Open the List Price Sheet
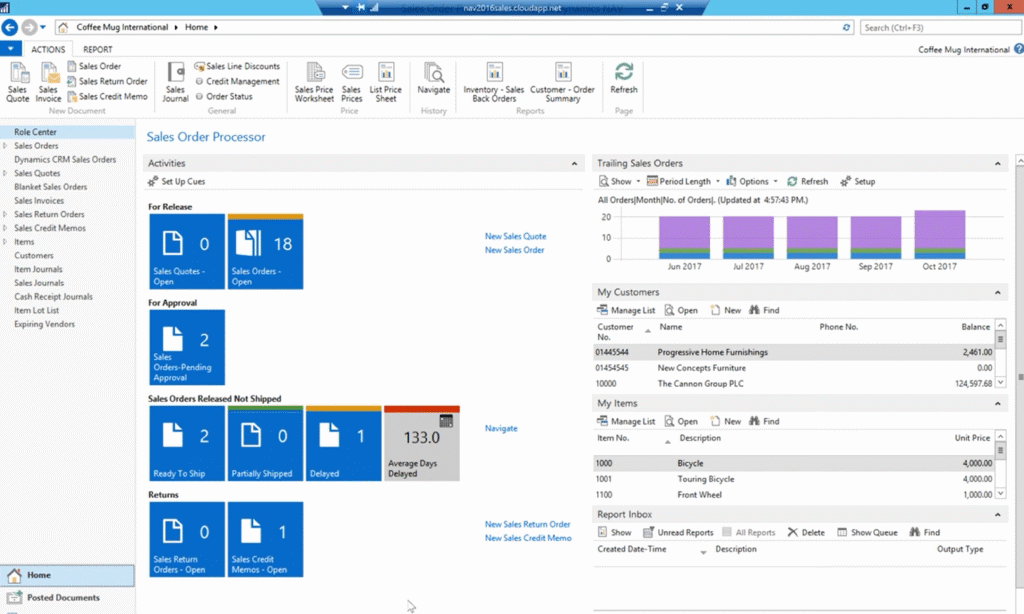 click(385, 82)
